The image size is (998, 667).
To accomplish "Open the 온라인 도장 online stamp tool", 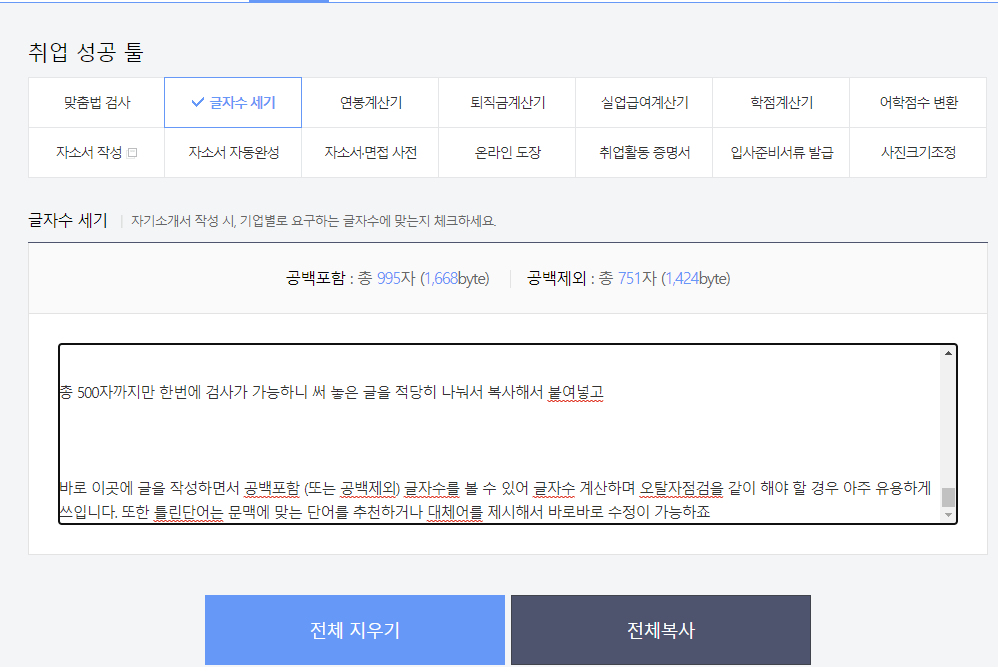I will point(506,151).
